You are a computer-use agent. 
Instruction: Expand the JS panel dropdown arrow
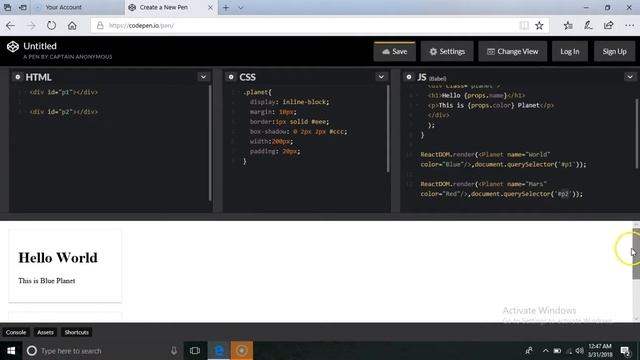click(630, 77)
